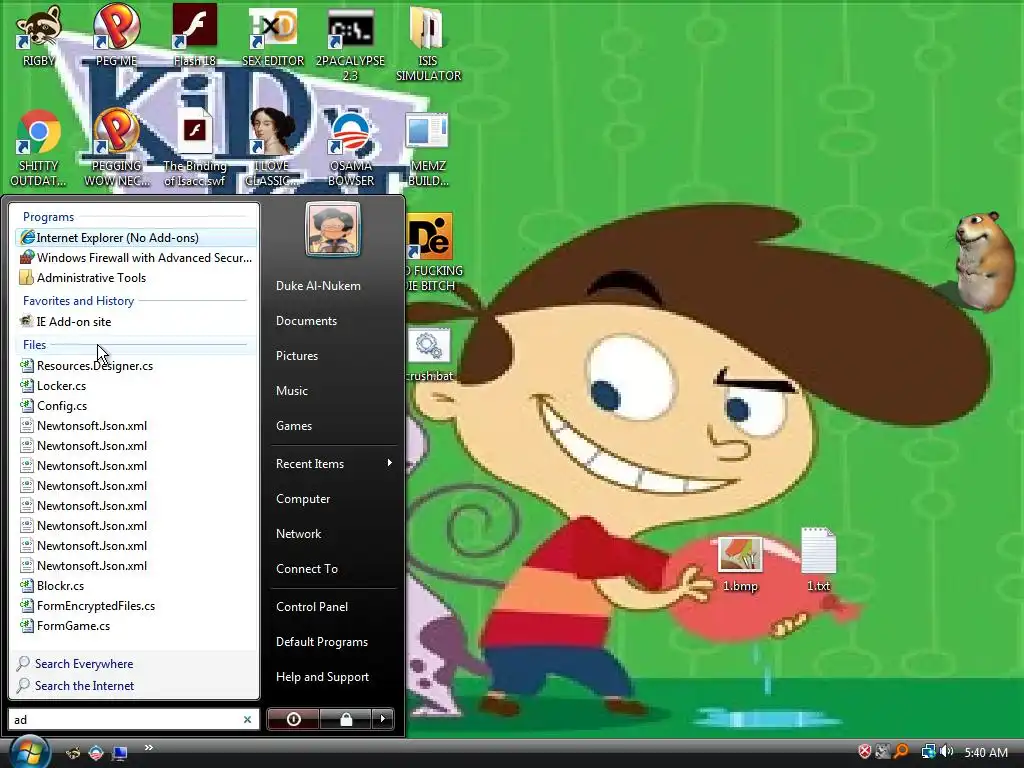This screenshot has height=768, width=1024.
Task: Open Blockr.cs from file results
Action: click(135, 586)
